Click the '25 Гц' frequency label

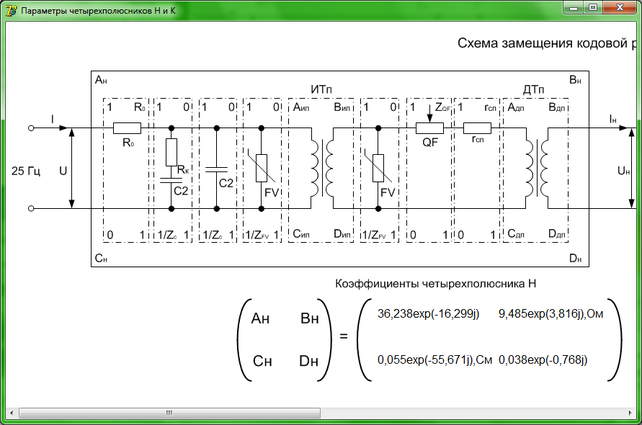coord(26,171)
